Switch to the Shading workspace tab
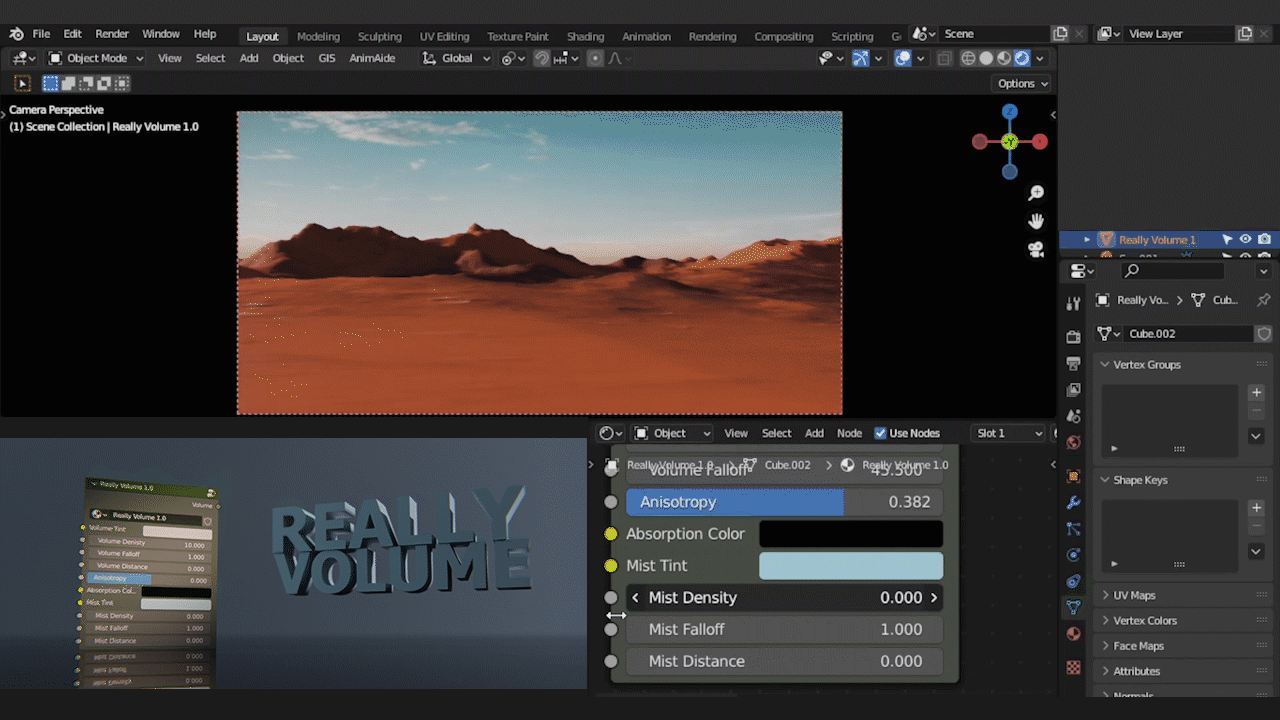Screen dimensions: 1280x720 tap(585, 36)
